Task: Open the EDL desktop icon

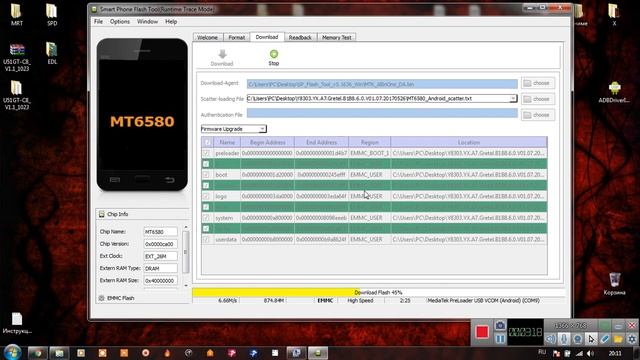Action: (x=52, y=53)
